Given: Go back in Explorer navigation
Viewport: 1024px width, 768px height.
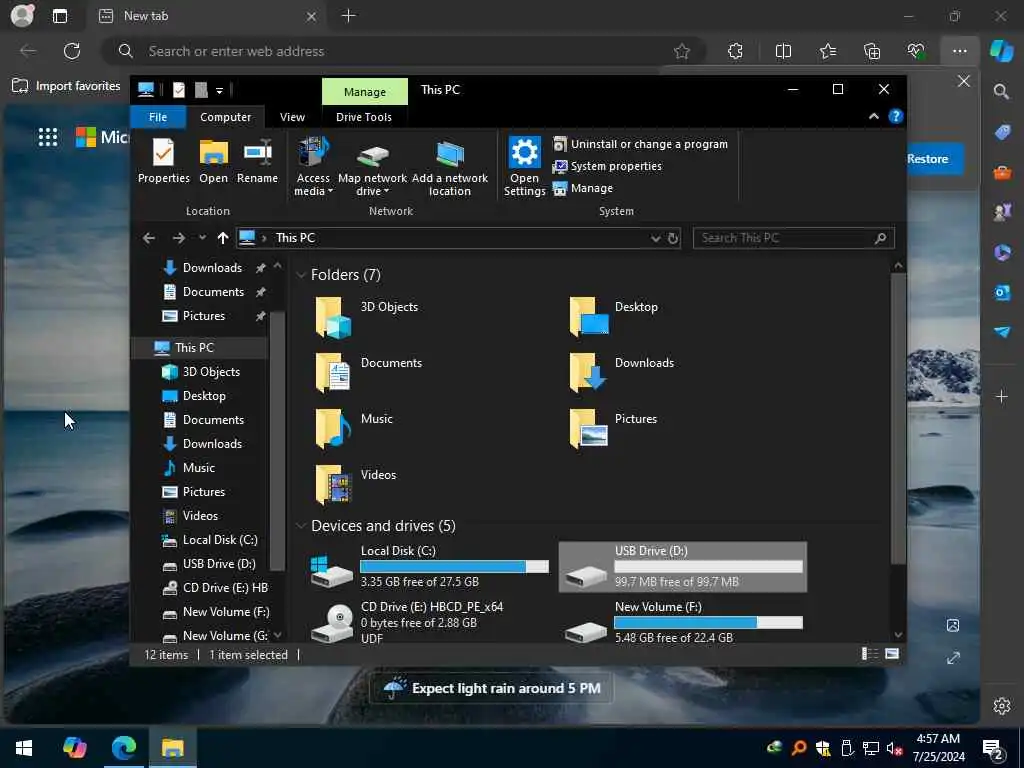Looking at the screenshot, I should pyautogui.click(x=149, y=238).
